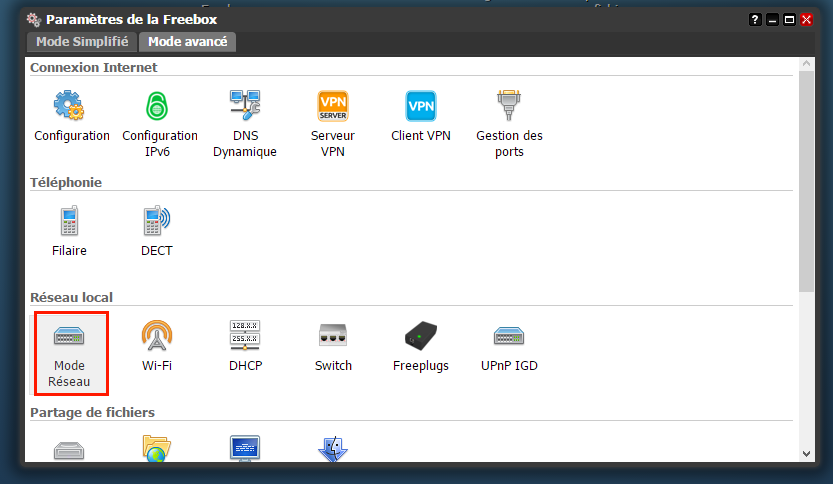Open DHCP settings icon

pyautogui.click(x=245, y=335)
